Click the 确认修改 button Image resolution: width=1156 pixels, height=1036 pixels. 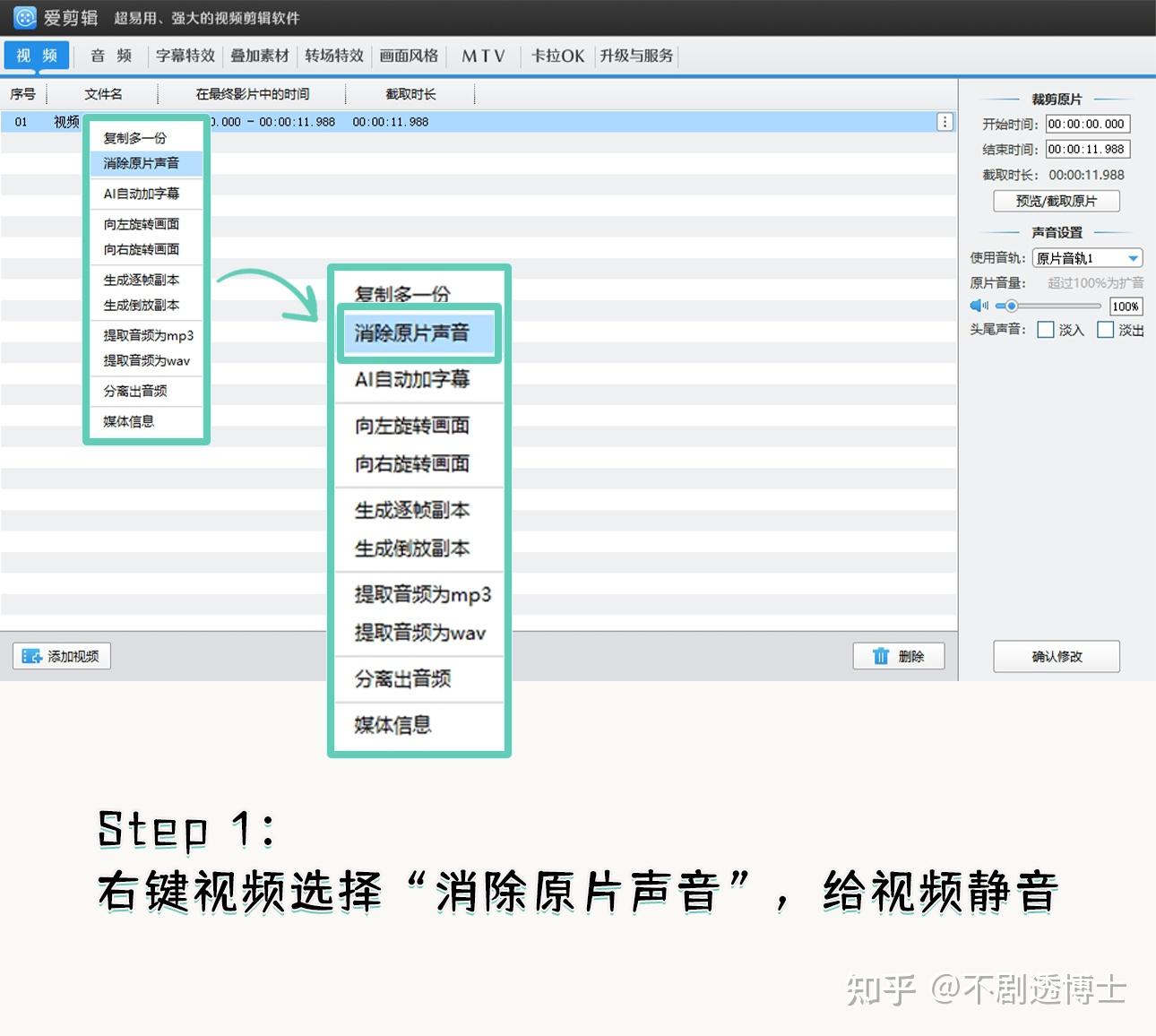tap(1057, 657)
